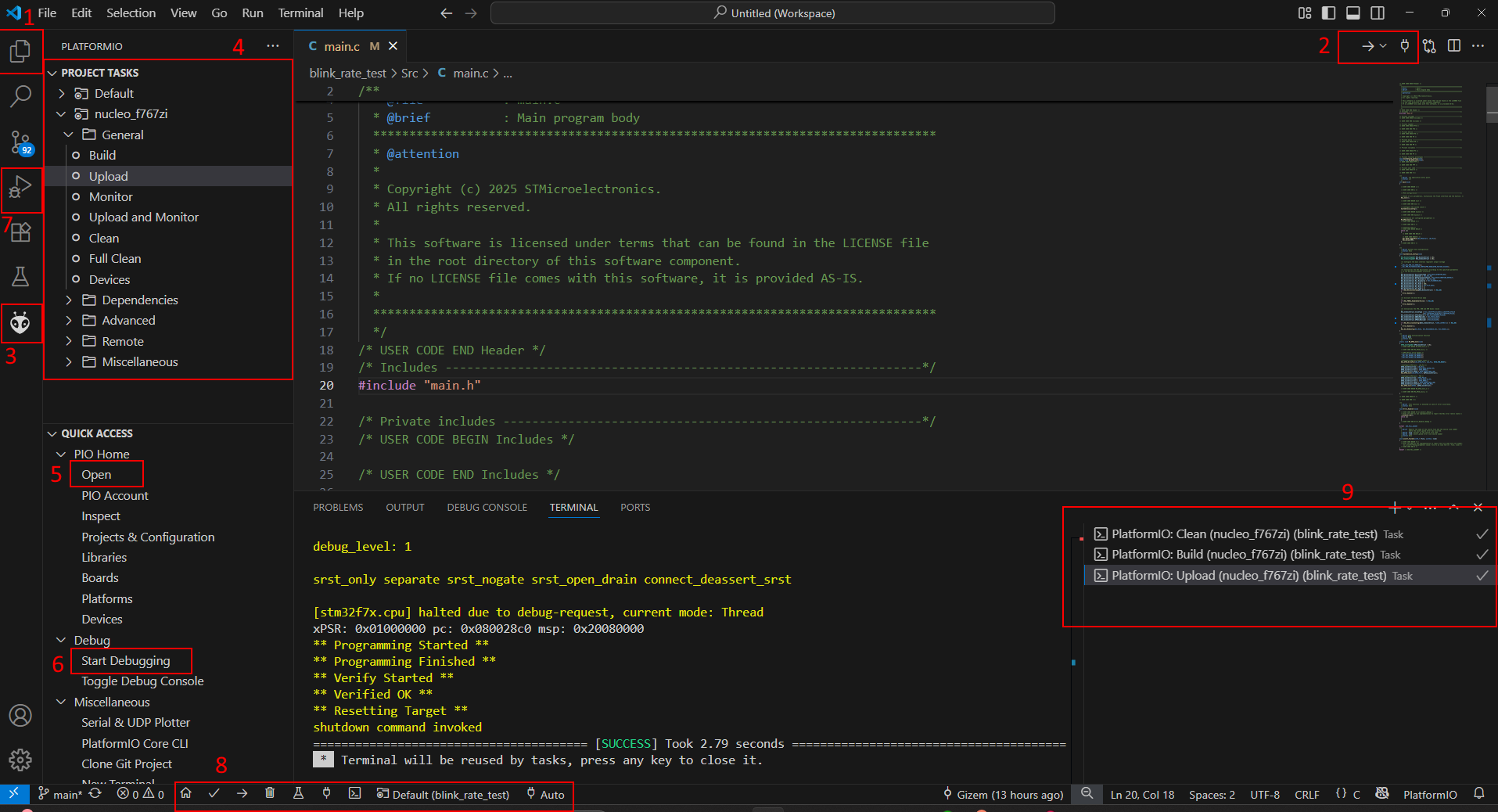Screen dimensions: 1498x812
Task: Click the upload arrow in editor title bar
Action: coord(1367,46)
